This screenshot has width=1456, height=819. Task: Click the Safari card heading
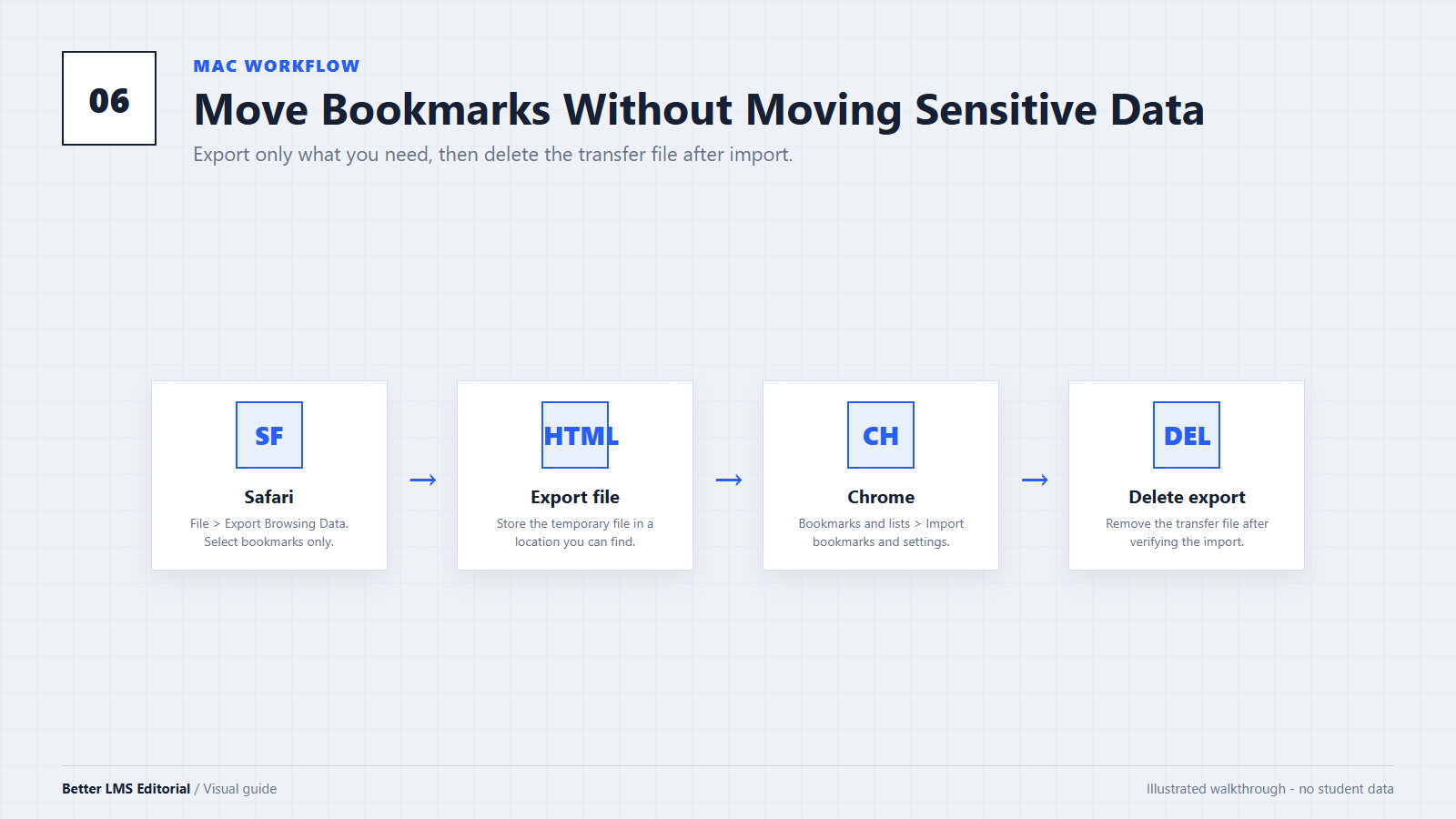269,497
